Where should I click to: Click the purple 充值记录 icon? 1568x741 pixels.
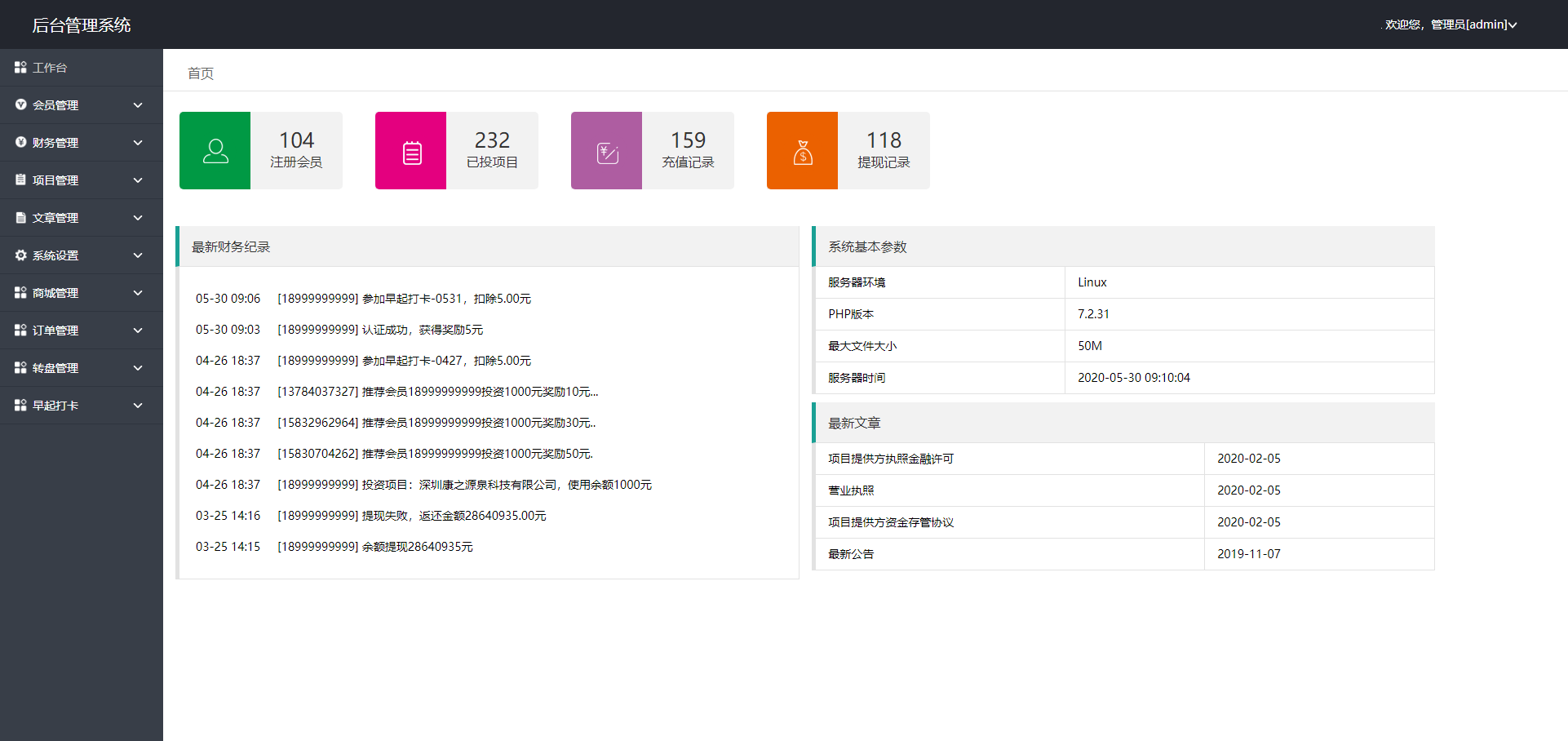point(608,153)
